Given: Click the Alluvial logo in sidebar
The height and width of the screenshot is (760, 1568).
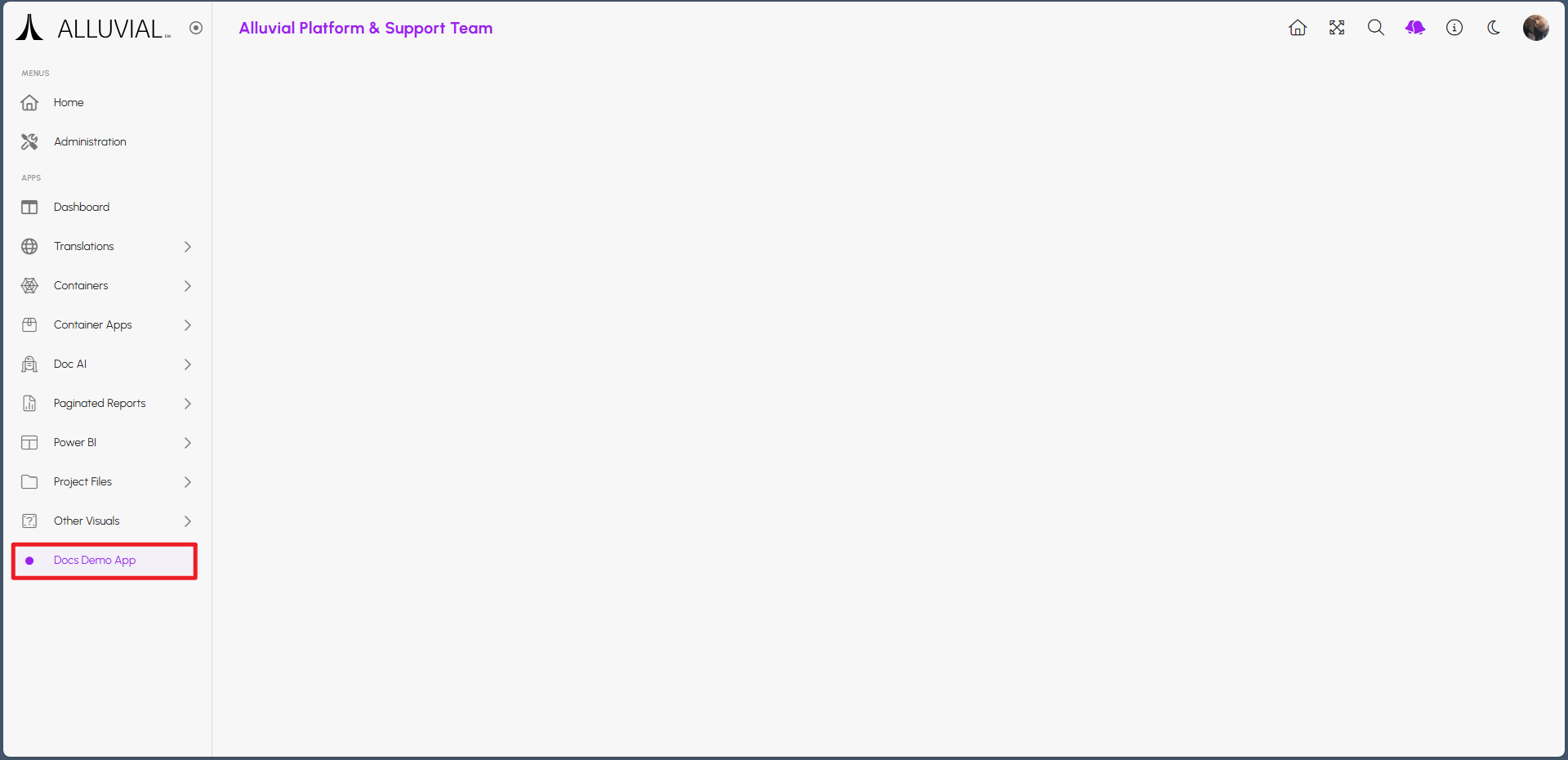Looking at the screenshot, I should point(93,29).
